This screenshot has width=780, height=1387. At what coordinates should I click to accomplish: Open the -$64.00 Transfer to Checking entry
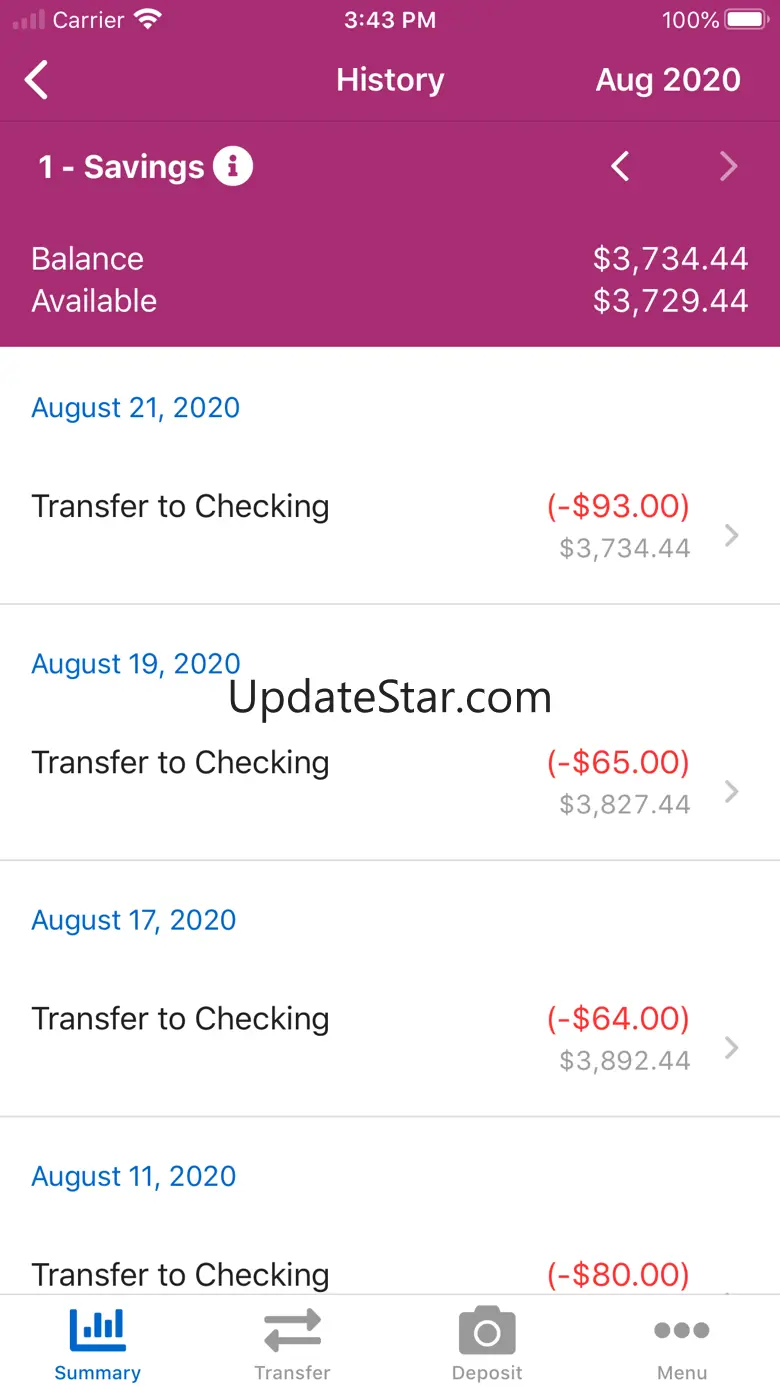pyautogui.click(x=390, y=1038)
